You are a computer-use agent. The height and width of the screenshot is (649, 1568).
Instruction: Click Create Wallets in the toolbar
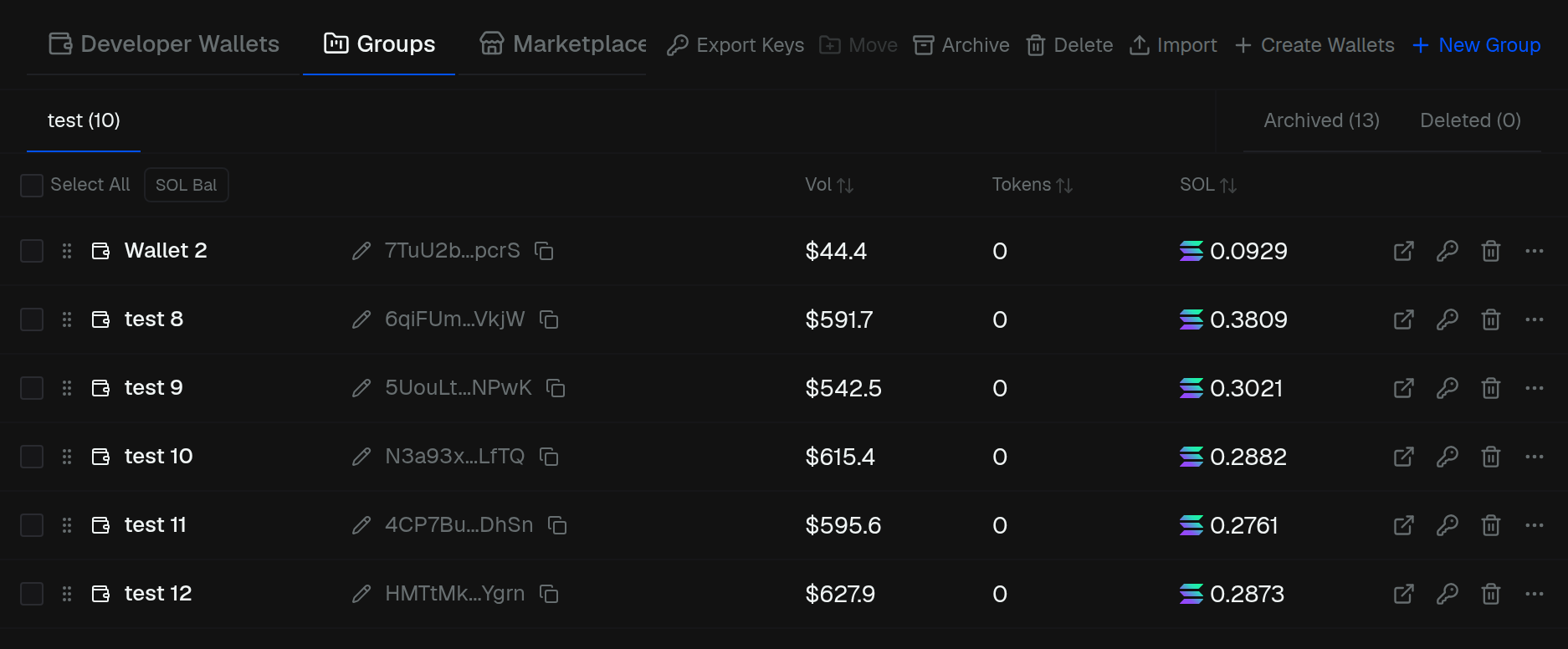(1314, 45)
